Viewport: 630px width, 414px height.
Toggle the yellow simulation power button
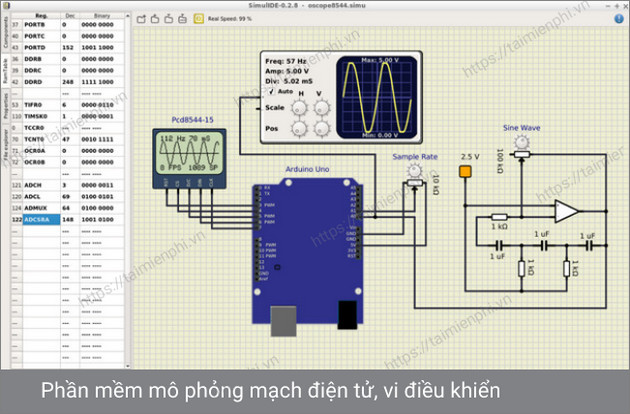(199, 18)
